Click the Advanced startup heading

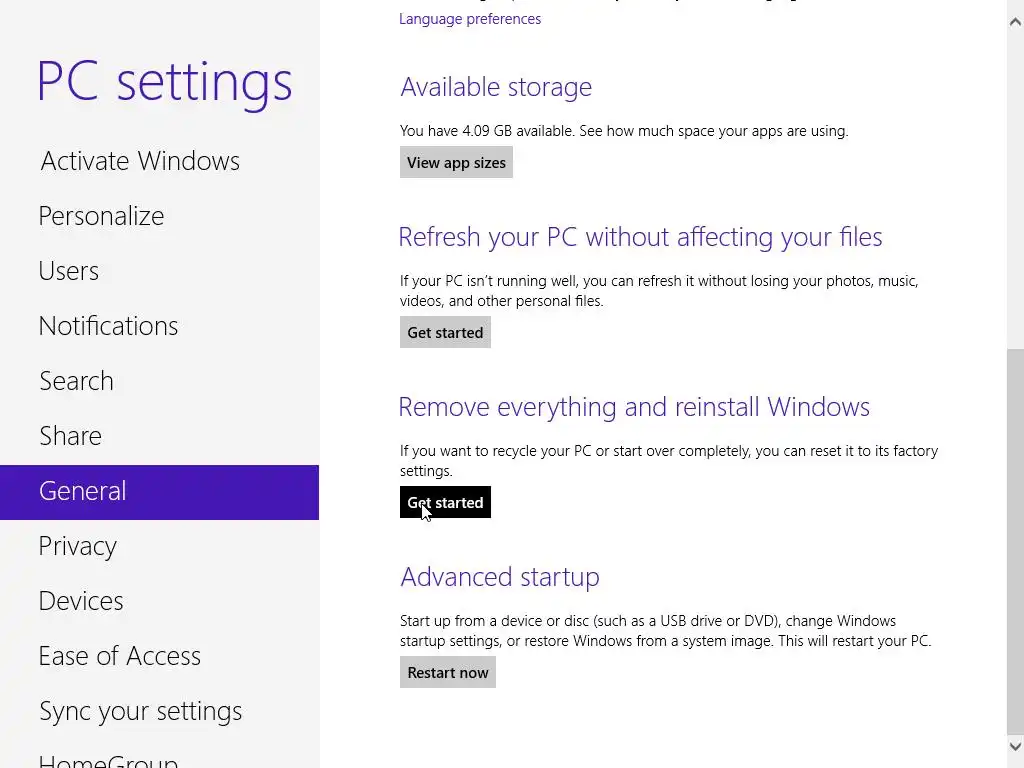click(500, 577)
